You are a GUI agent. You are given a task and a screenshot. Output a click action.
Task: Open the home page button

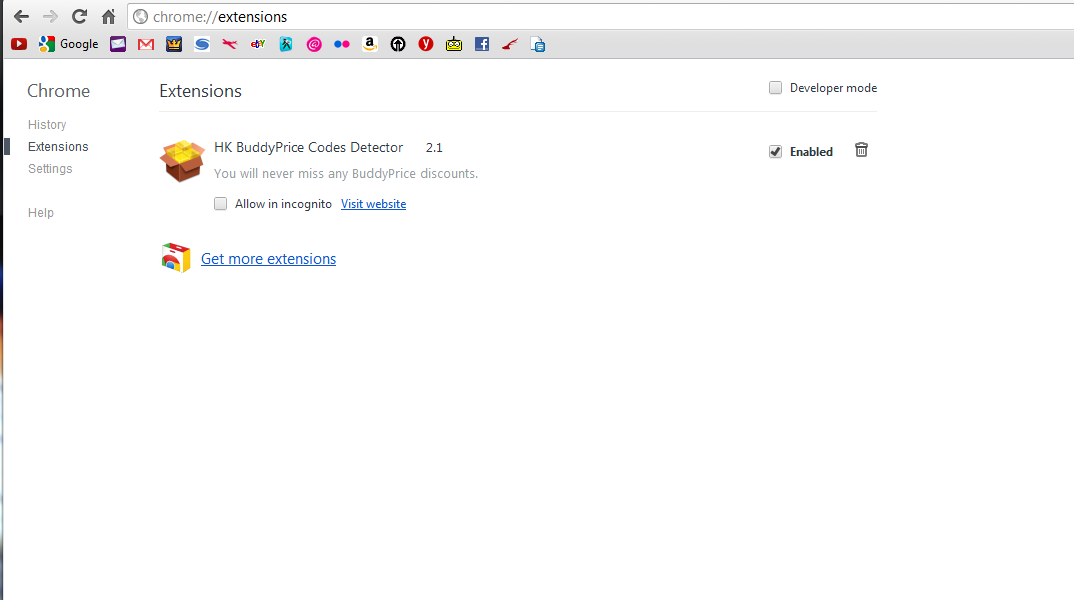[108, 16]
